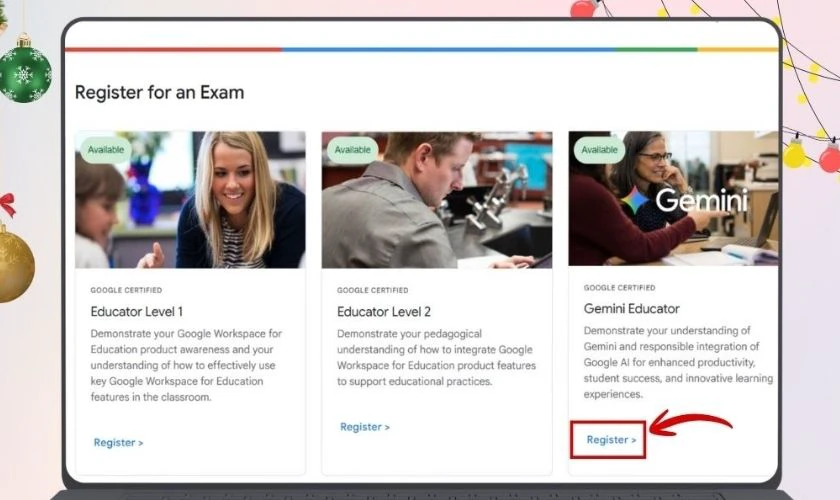Select the Educator Level 2 title
840x500 pixels.
384,311
